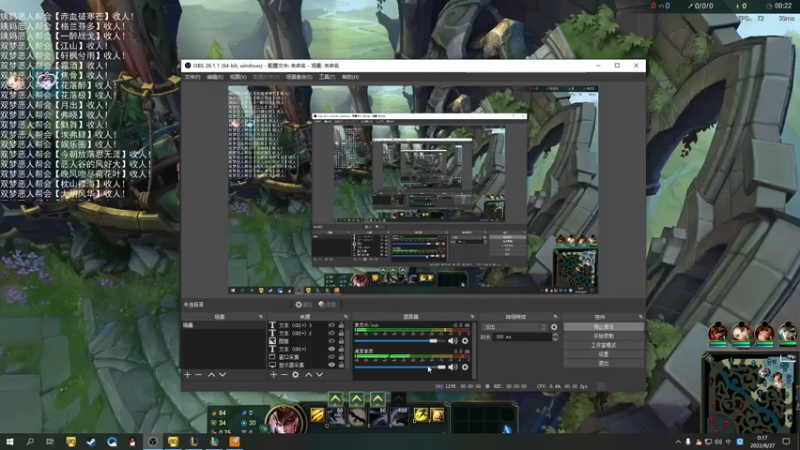Toggle the lock of the Display Capture source
Screen dimensions: 800x450
(x=341, y=365)
